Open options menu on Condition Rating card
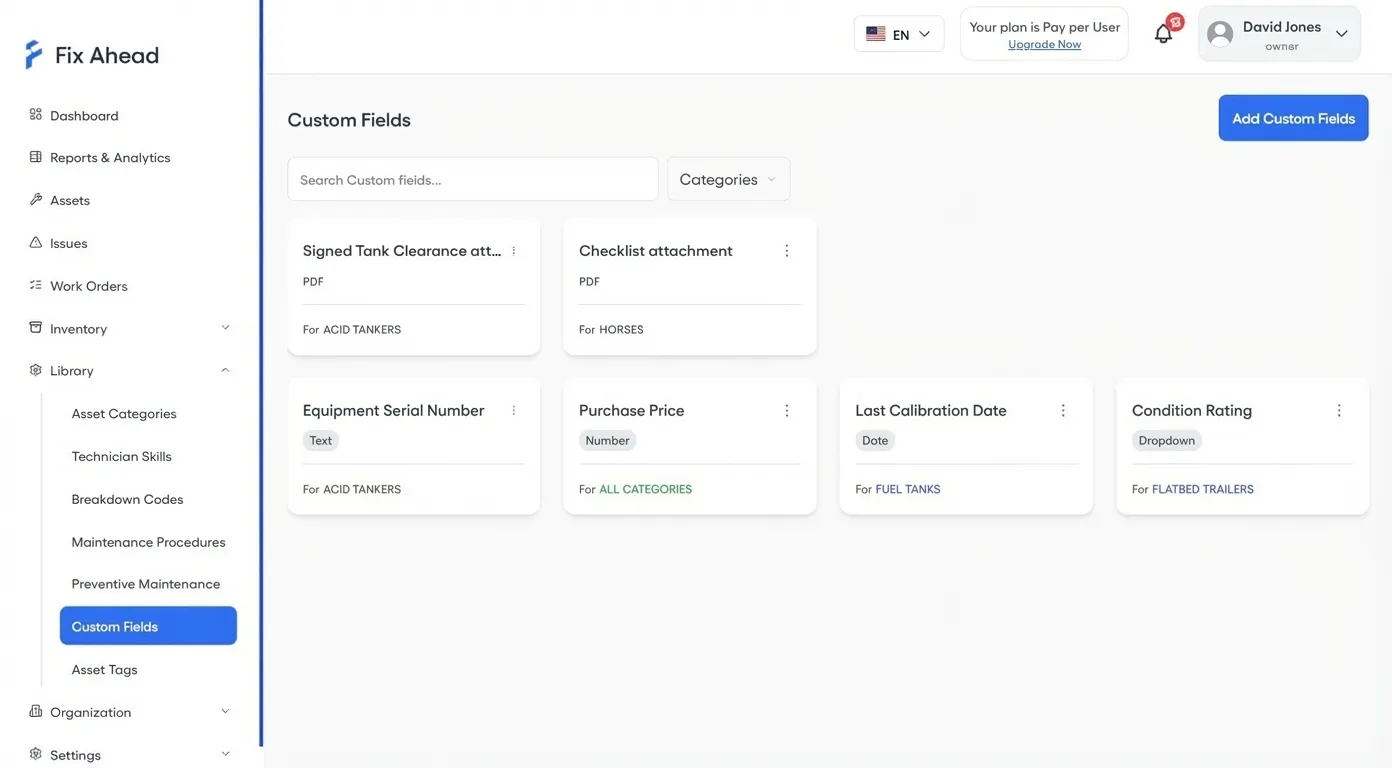The height and width of the screenshot is (768, 1392). [x=1339, y=410]
